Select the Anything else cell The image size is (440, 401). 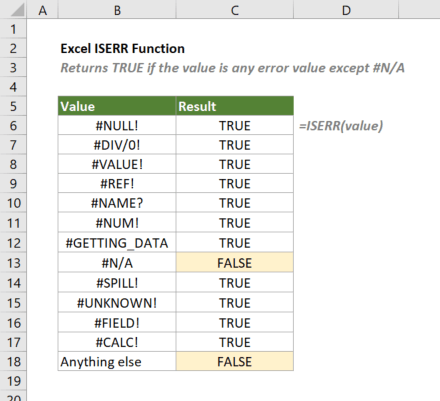click(117, 362)
